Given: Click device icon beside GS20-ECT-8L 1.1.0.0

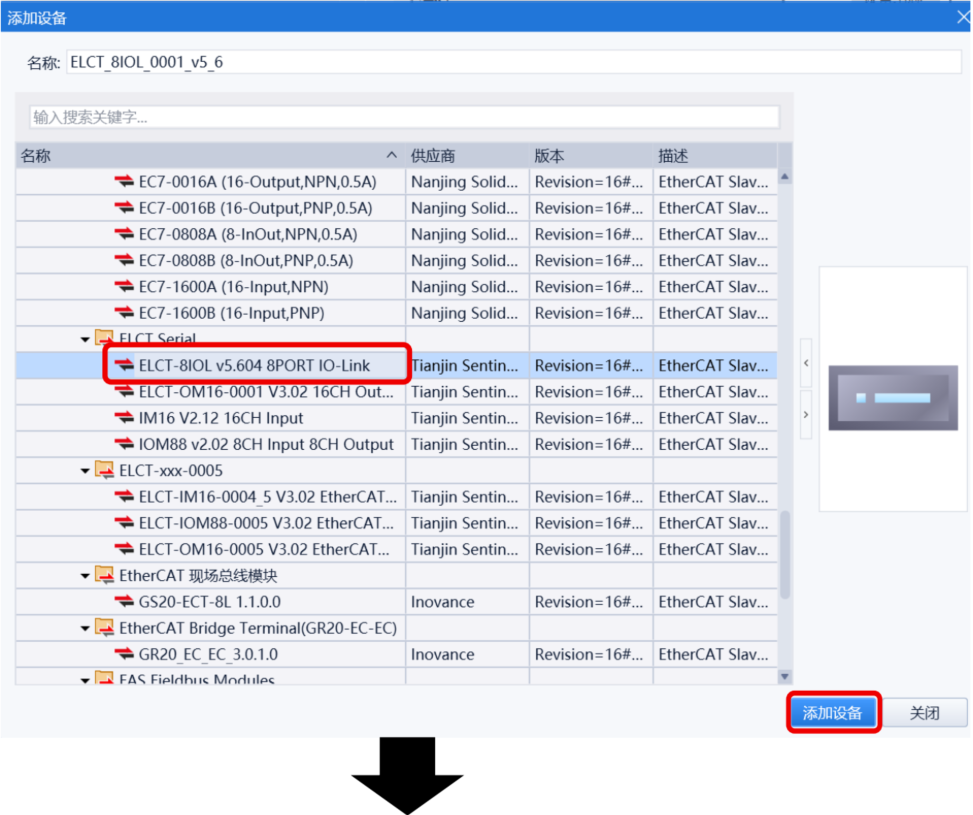Looking at the screenshot, I should click(124, 602).
